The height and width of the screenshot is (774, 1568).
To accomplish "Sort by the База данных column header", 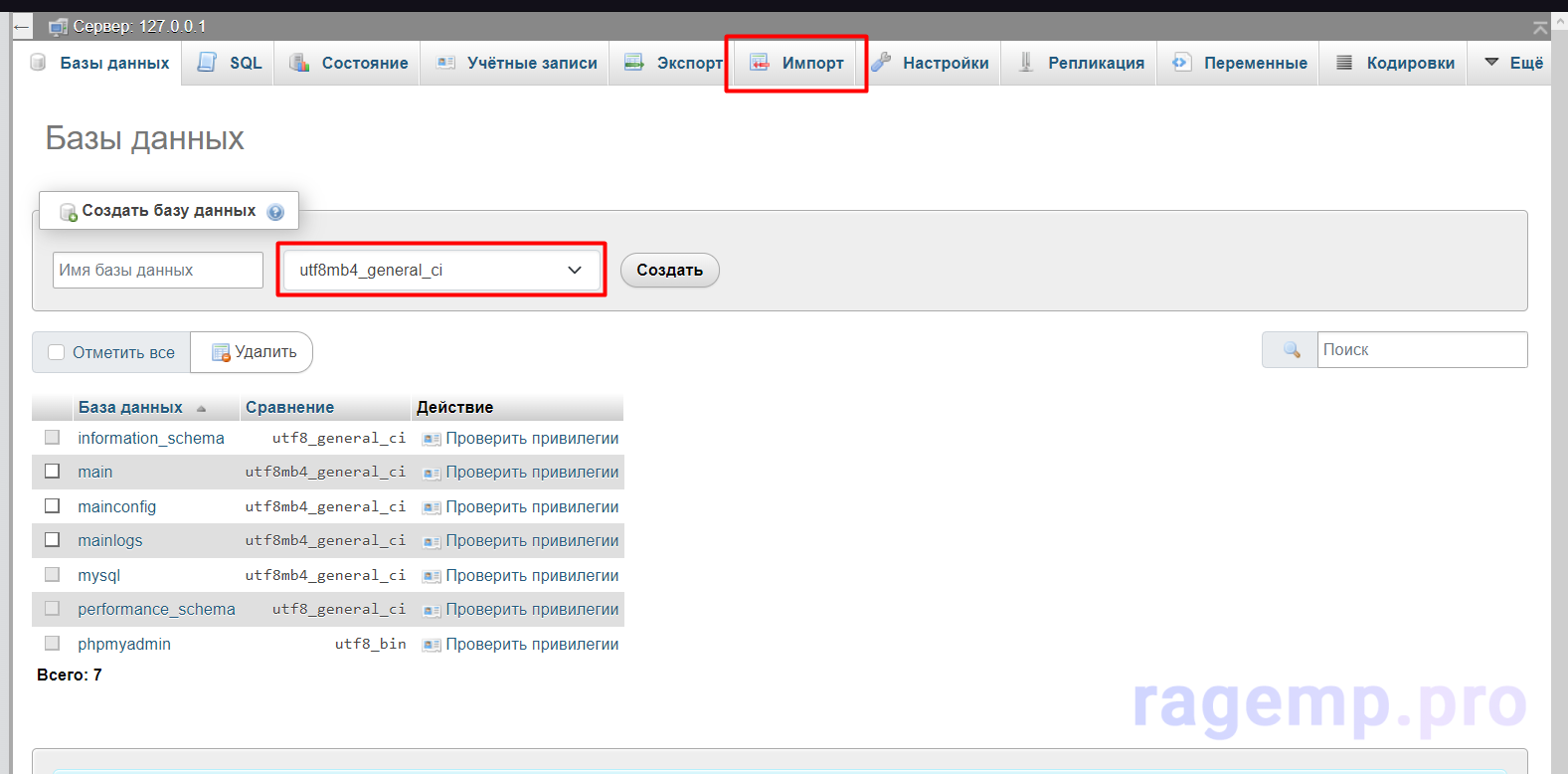I will pyautogui.click(x=130, y=407).
